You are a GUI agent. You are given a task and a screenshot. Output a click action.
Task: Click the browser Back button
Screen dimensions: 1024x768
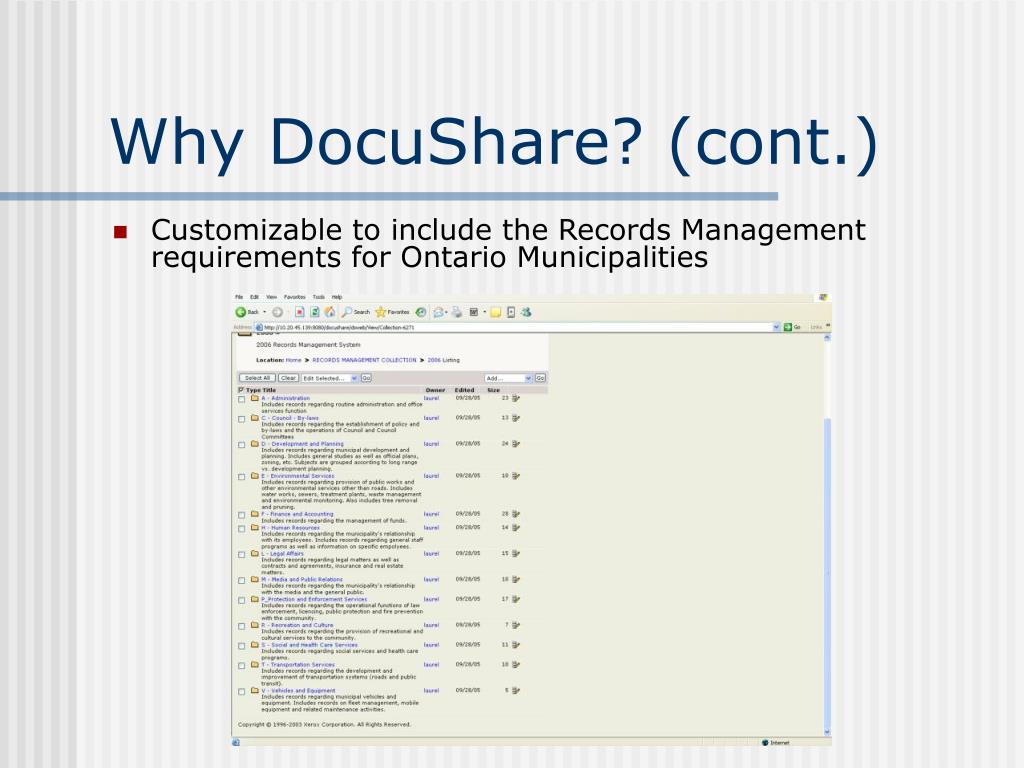[248, 312]
